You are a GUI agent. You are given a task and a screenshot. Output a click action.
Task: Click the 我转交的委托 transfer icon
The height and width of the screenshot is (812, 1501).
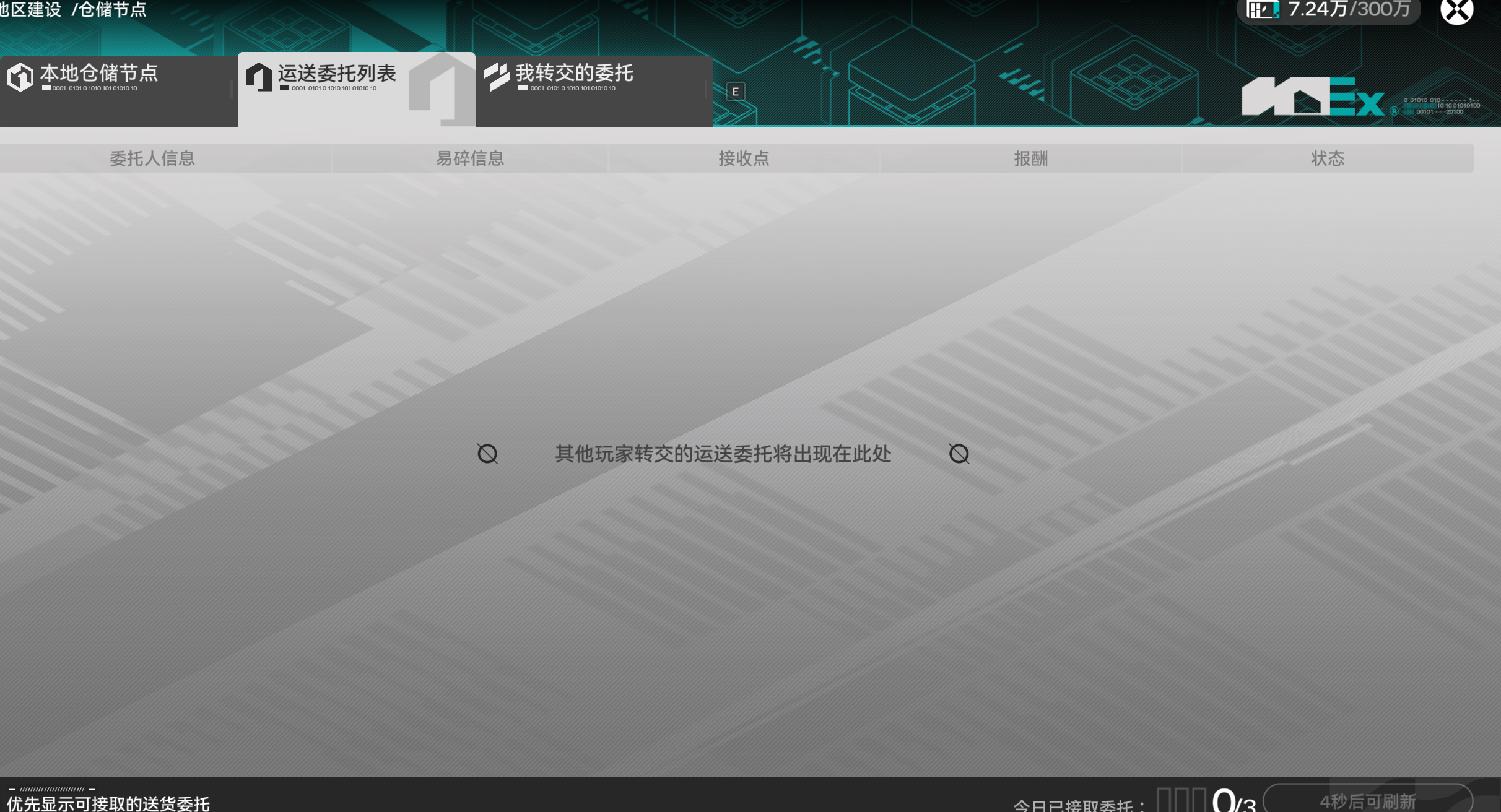(497, 76)
